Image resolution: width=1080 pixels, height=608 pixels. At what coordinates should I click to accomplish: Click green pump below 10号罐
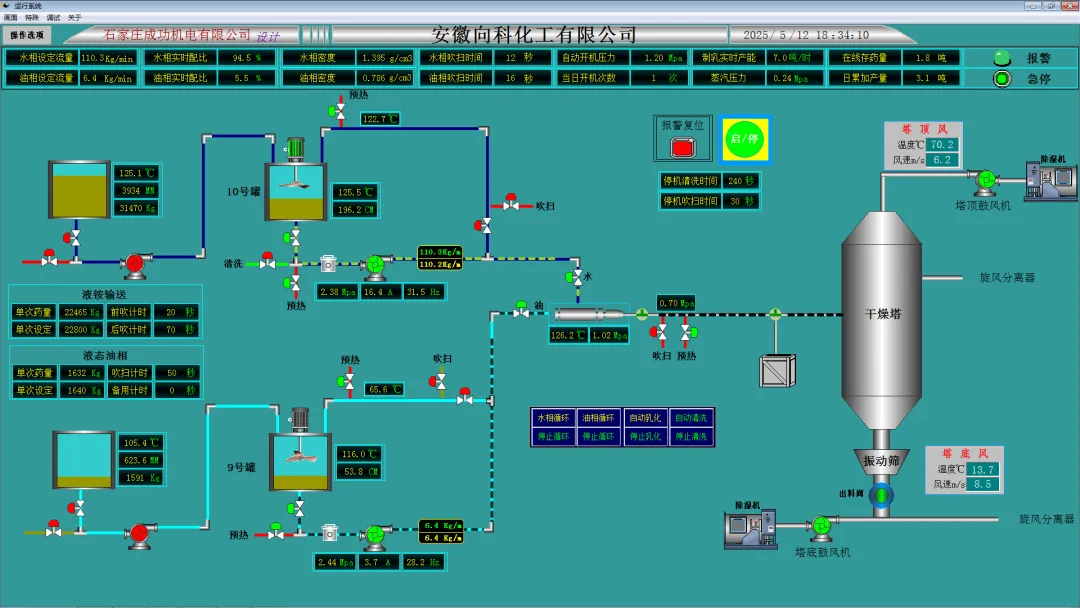coord(375,266)
